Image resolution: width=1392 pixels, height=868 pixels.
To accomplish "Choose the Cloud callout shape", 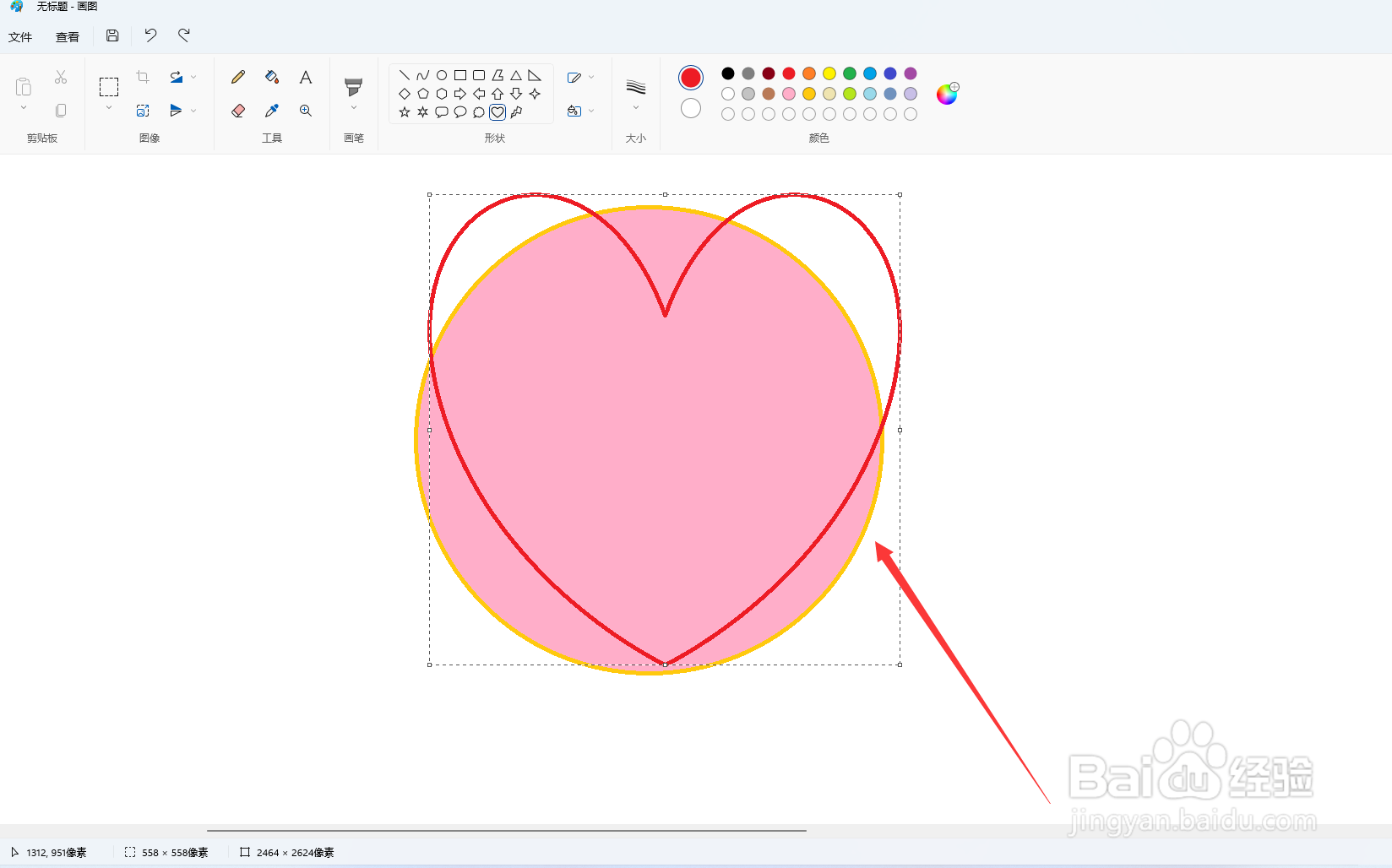I will 479,112.
